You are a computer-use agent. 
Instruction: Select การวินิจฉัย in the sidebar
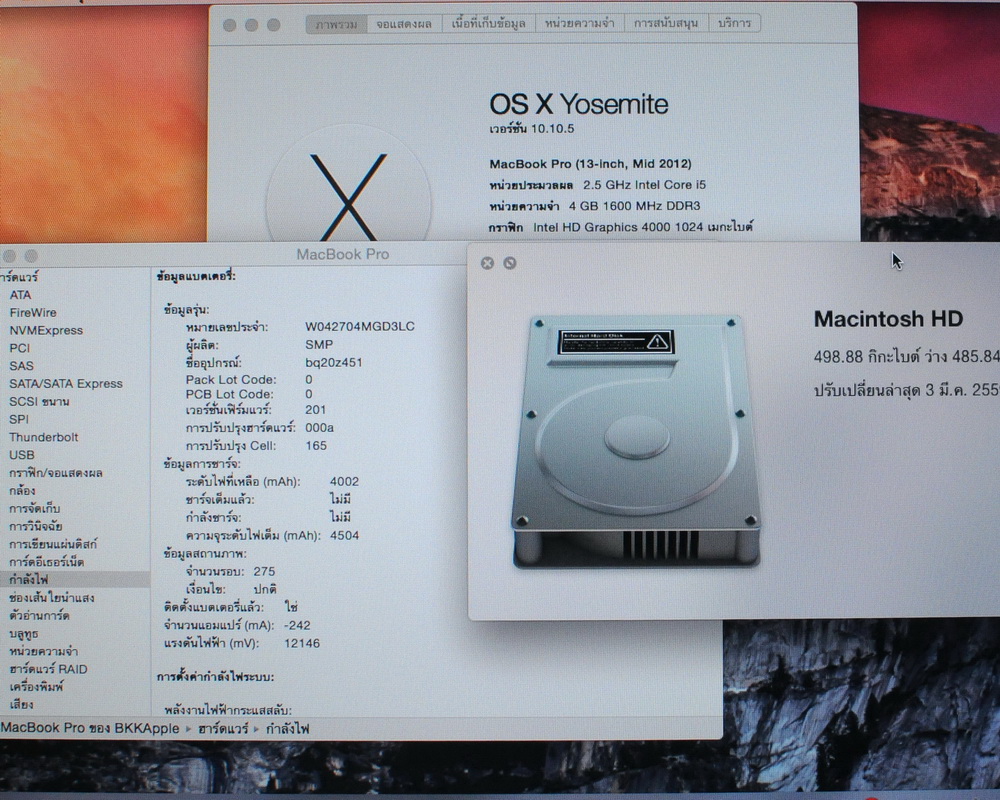[35, 526]
